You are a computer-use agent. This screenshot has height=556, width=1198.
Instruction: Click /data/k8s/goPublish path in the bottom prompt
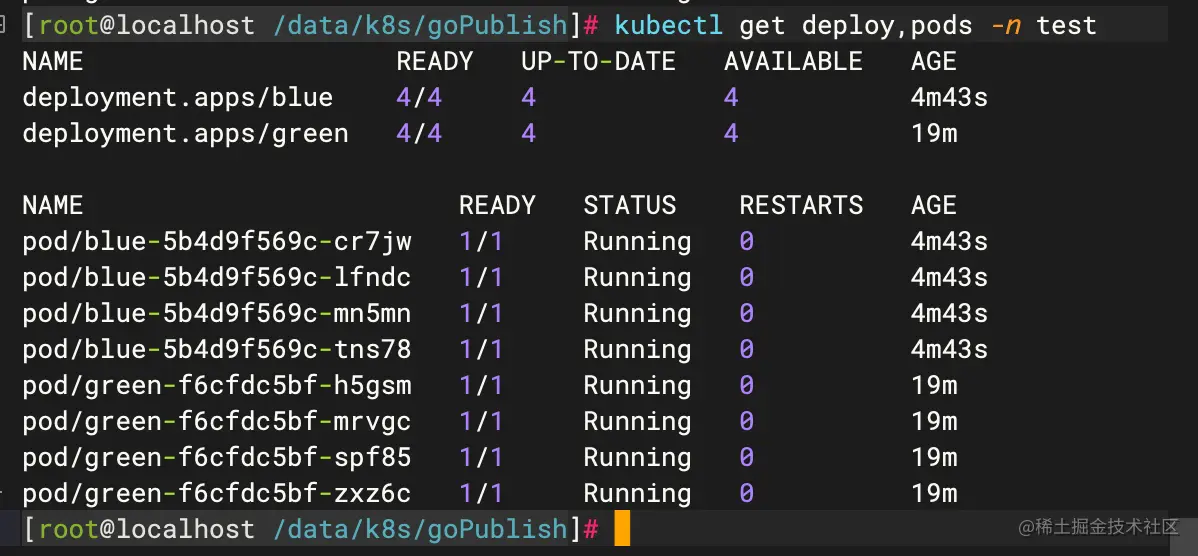[419, 529]
